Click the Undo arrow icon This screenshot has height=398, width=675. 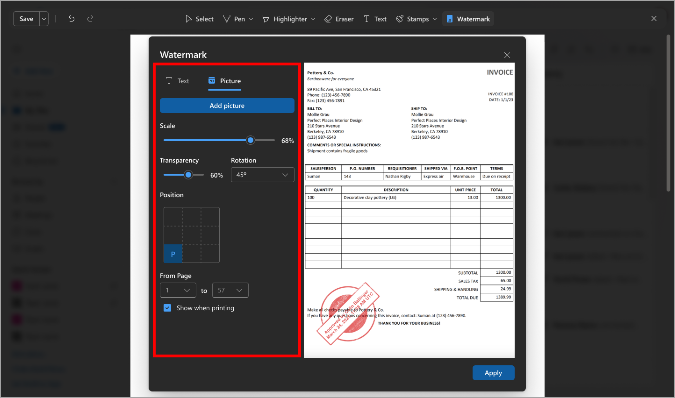coord(71,19)
